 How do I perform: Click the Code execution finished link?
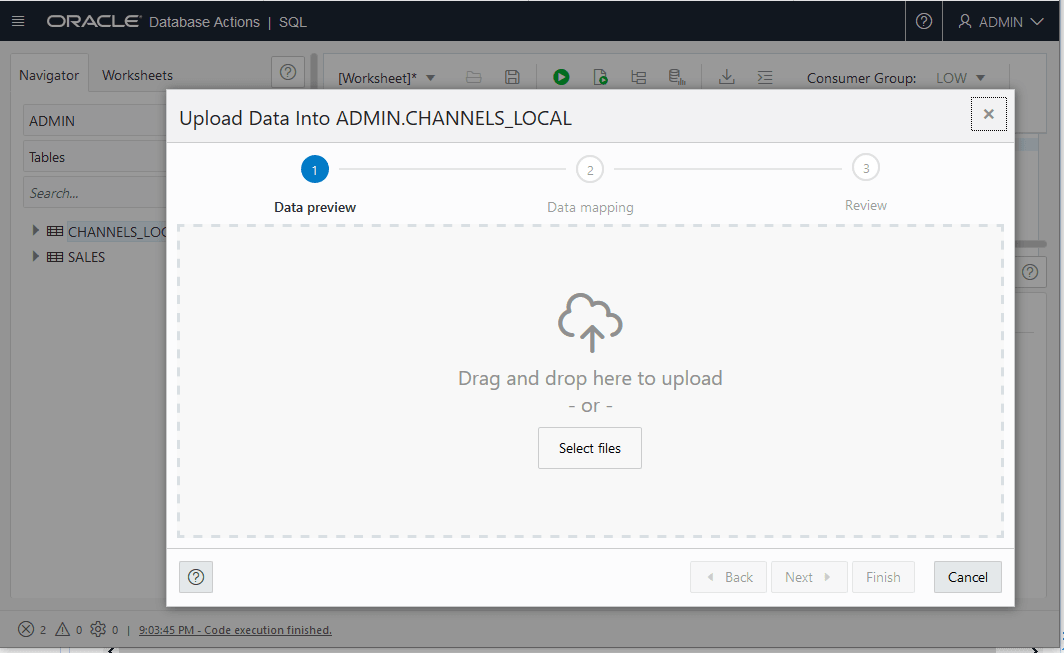tap(235, 629)
